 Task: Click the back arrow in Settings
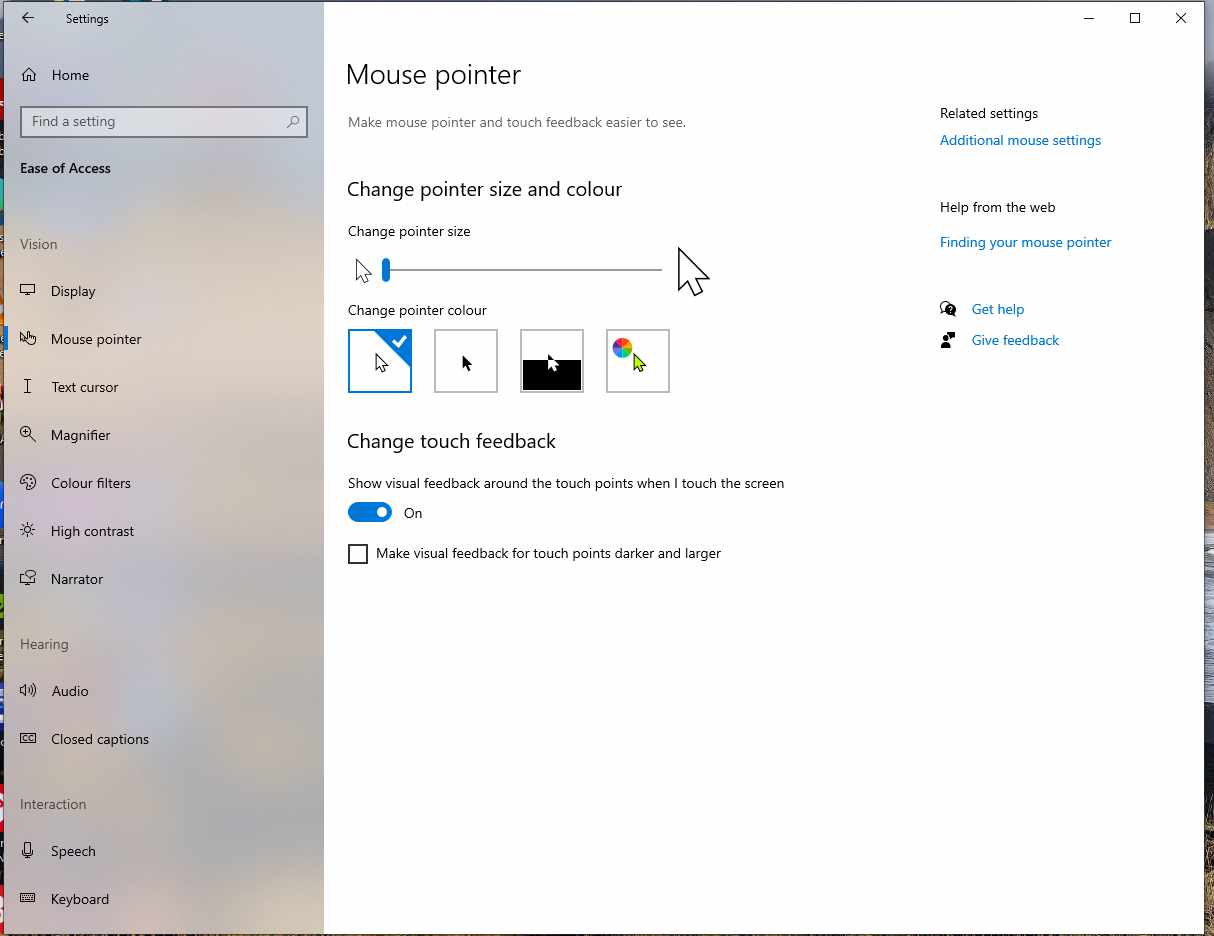(x=28, y=18)
